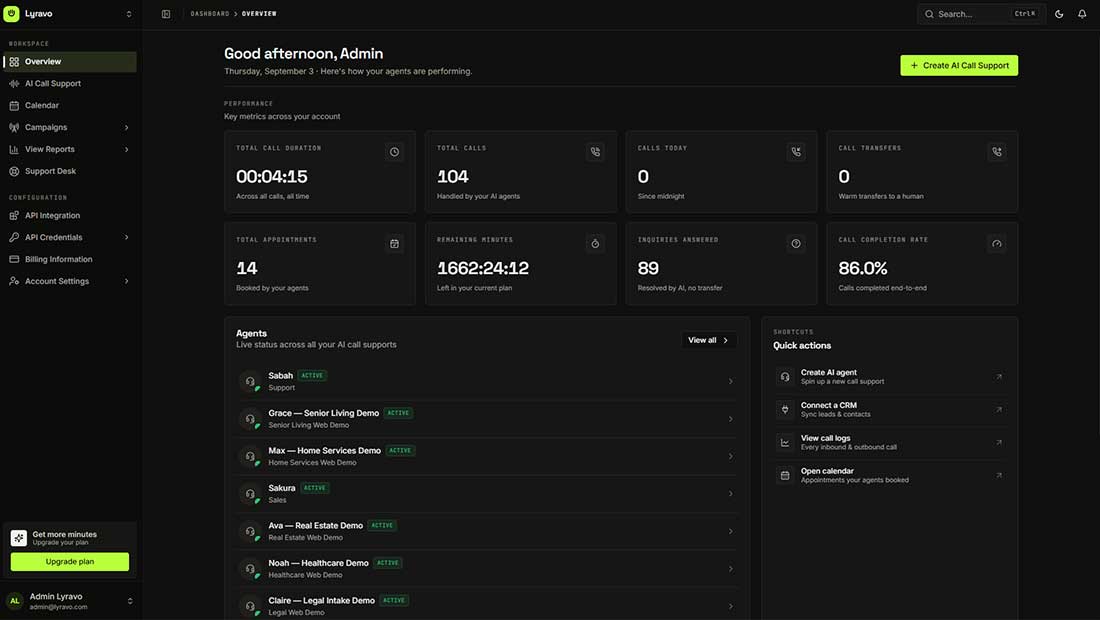Click the Dashboard breadcrumb link
Screen dimensions: 1100x620
pyautogui.click(x=210, y=14)
